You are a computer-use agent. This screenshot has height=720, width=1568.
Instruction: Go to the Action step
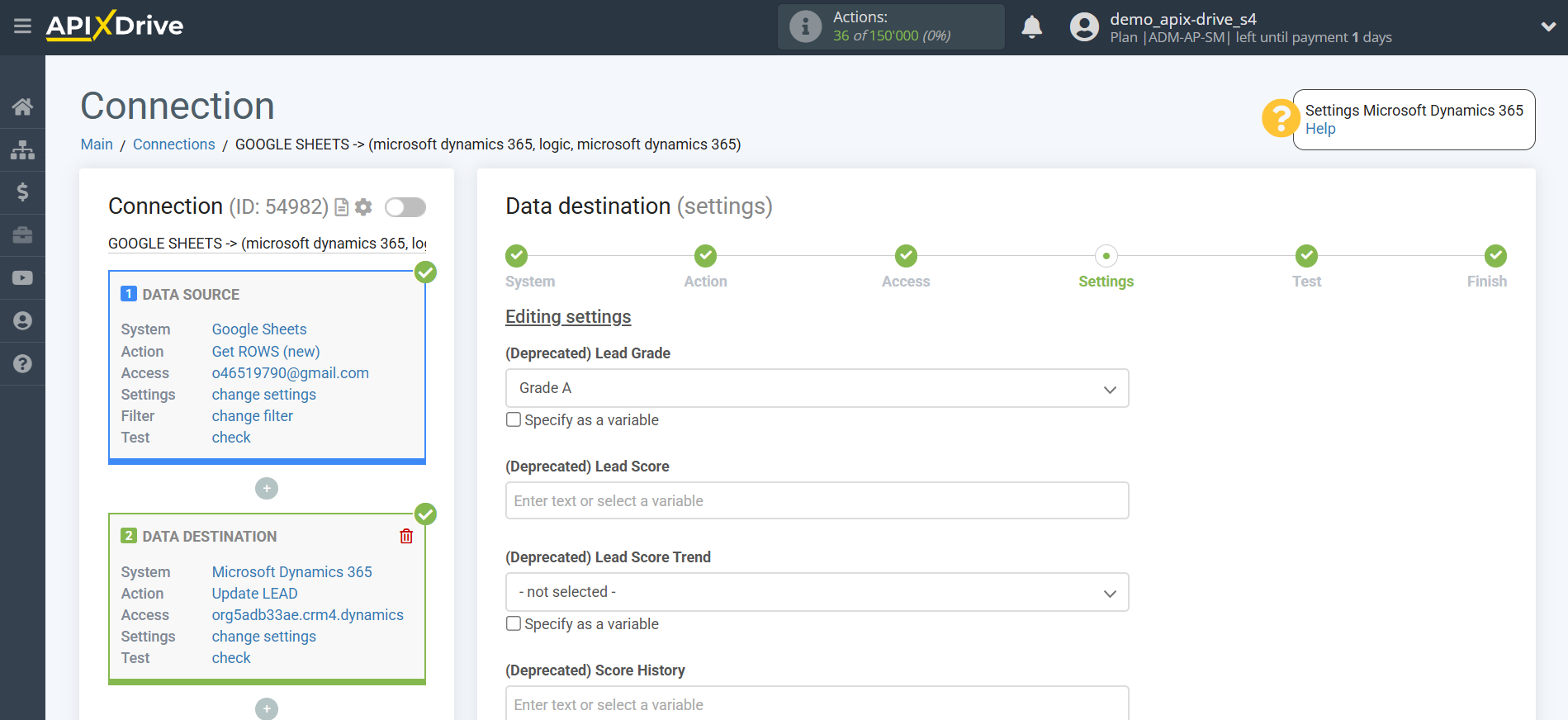tap(705, 256)
